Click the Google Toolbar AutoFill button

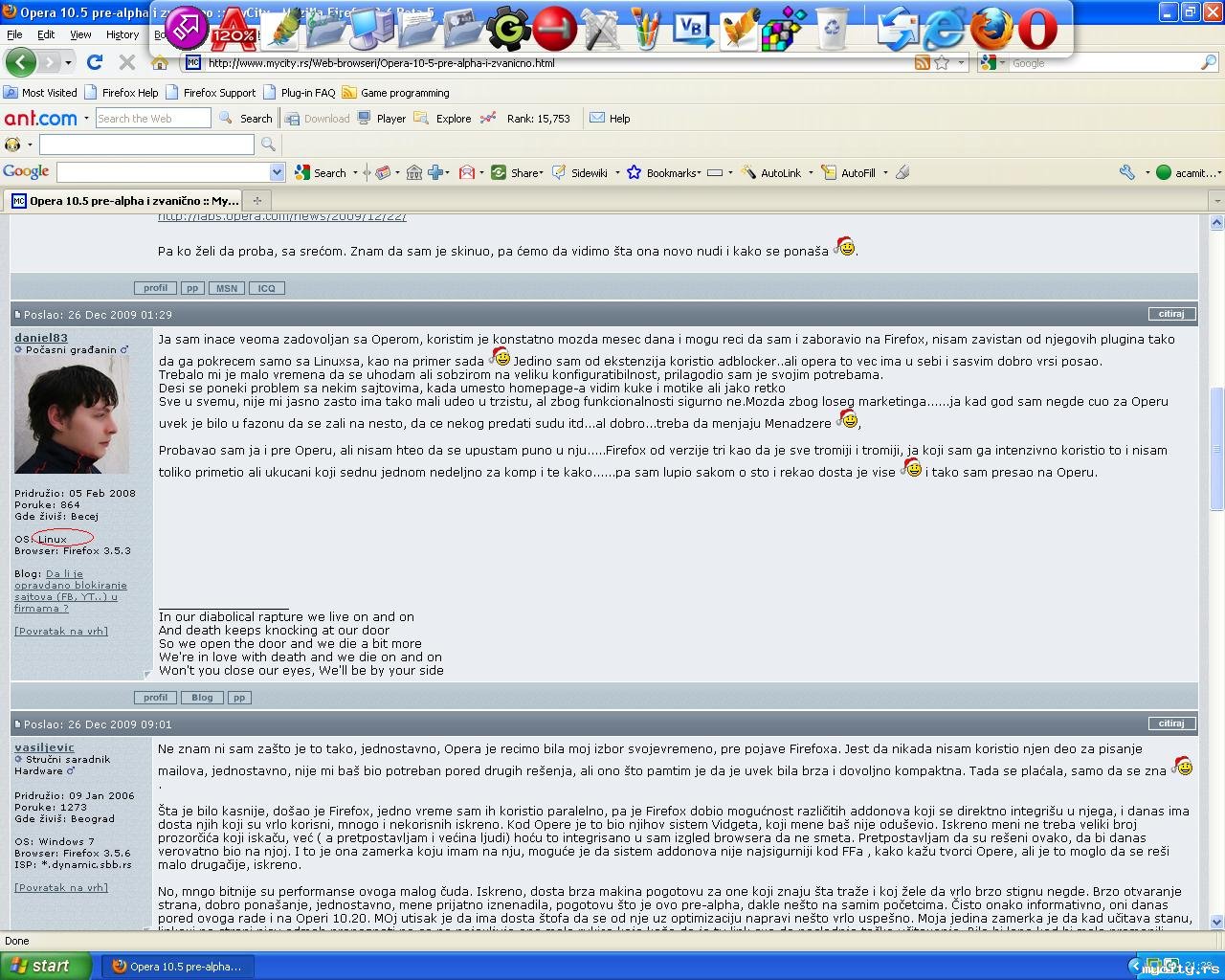click(849, 172)
